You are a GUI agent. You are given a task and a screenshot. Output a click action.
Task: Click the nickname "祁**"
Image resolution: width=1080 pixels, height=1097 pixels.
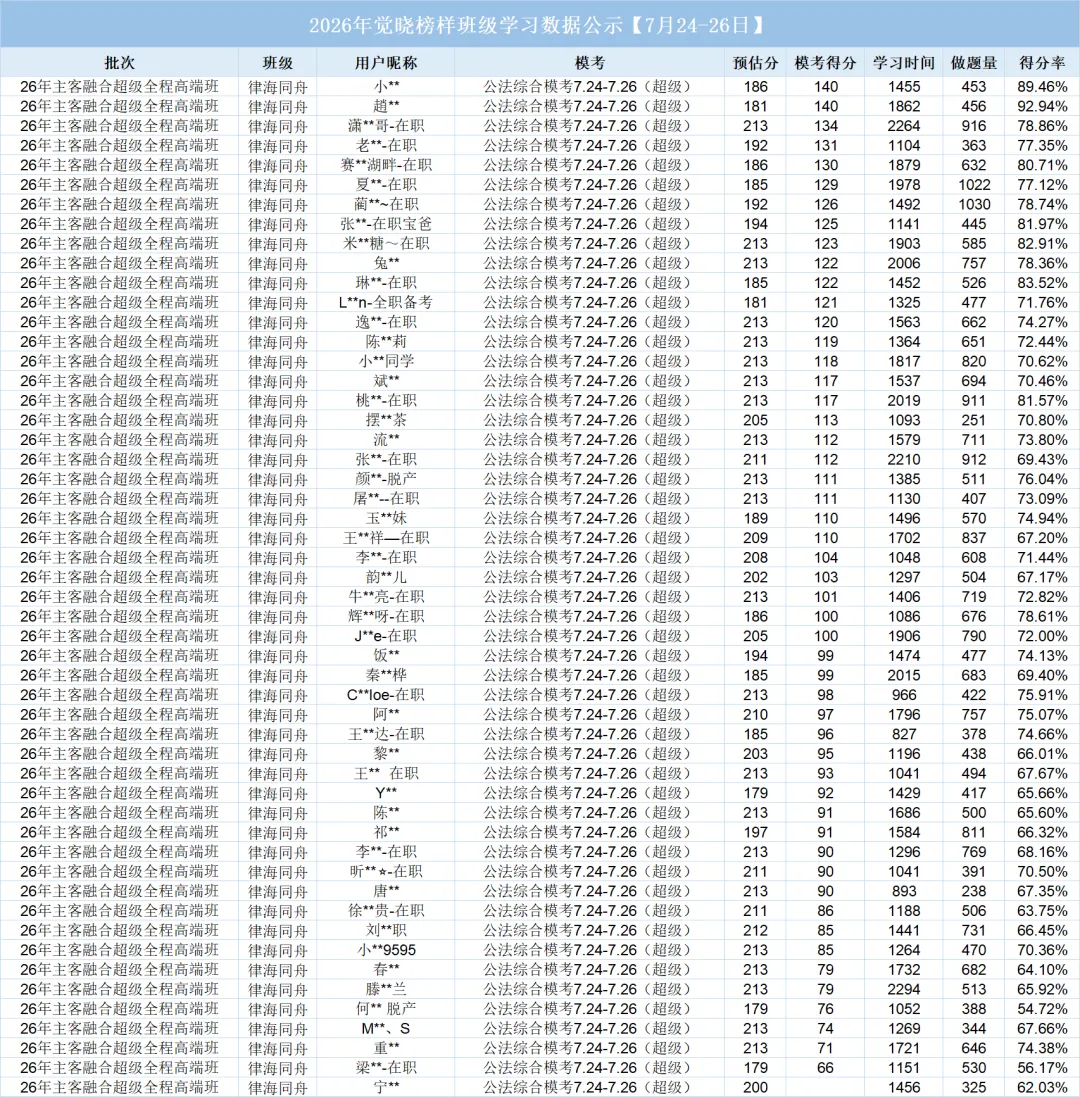(386, 832)
